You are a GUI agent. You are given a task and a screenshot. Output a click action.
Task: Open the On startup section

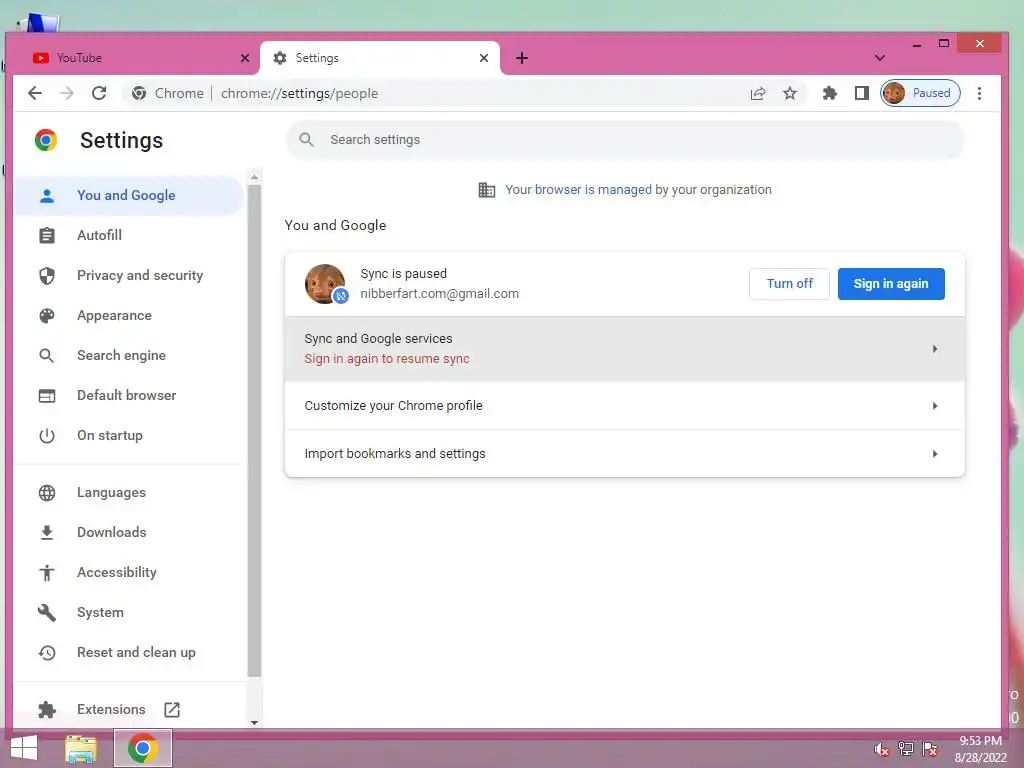[129, 436]
